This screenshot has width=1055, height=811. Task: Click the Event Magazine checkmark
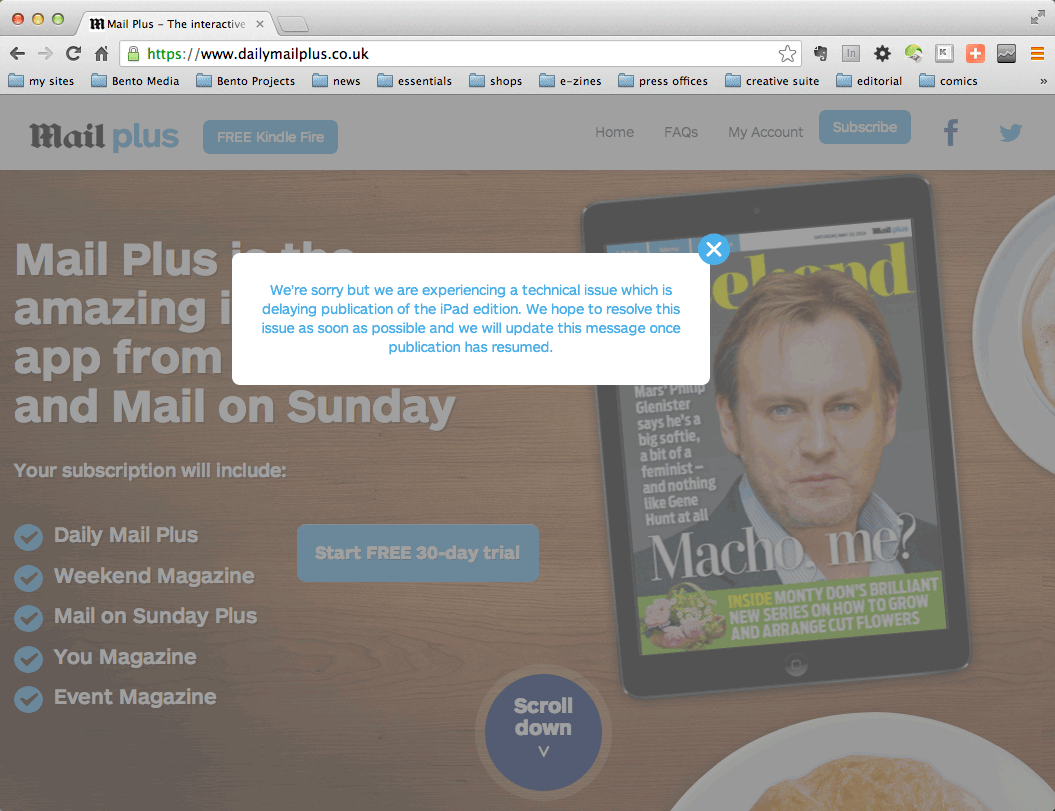point(28,699)
